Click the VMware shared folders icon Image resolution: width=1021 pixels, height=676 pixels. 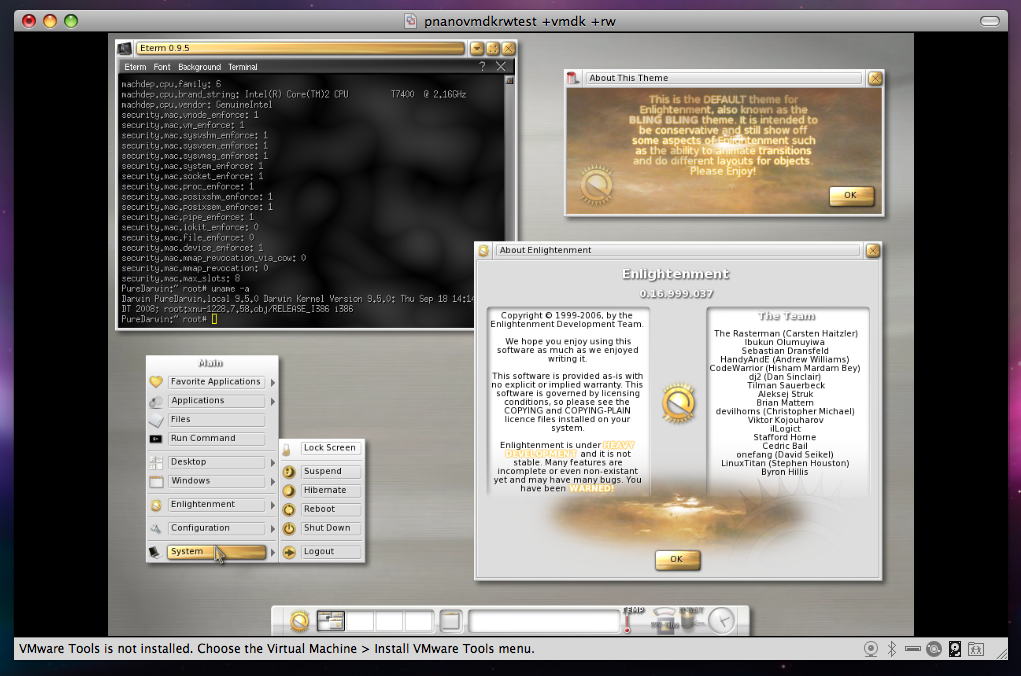[975, 649]
